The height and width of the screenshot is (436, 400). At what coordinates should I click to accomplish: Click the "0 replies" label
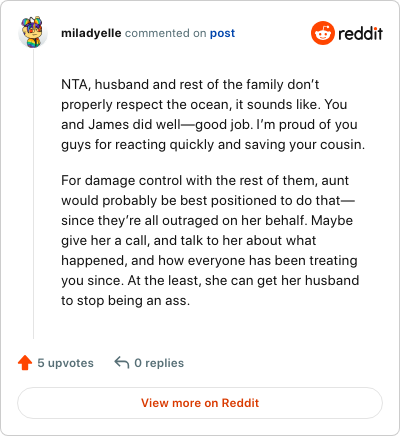[159, 363]
